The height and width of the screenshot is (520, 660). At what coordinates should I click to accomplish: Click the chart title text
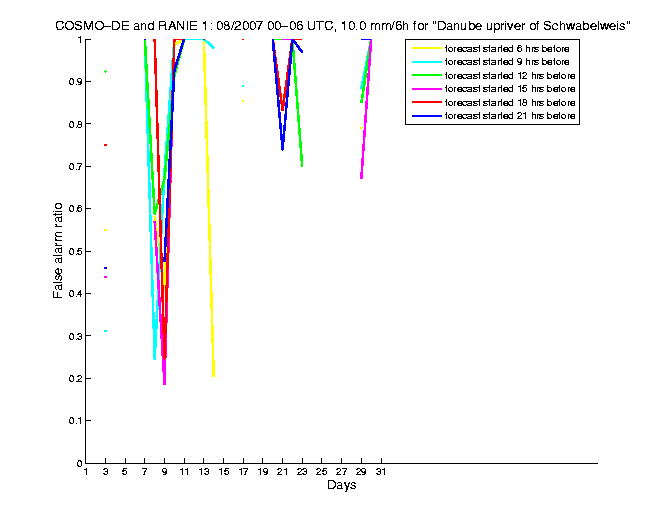pos(343,26)
